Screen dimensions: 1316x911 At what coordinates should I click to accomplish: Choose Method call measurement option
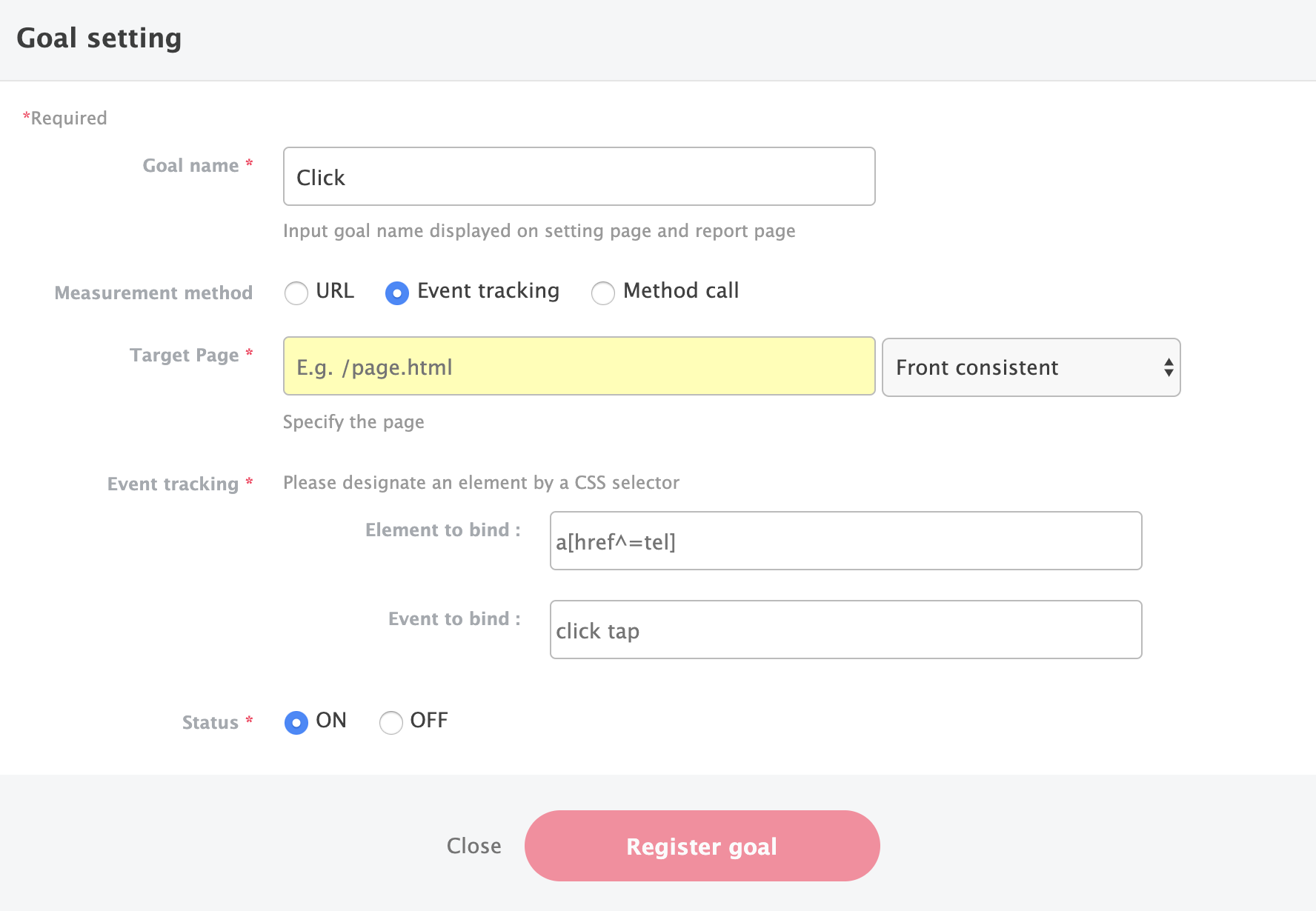[603, 293]
